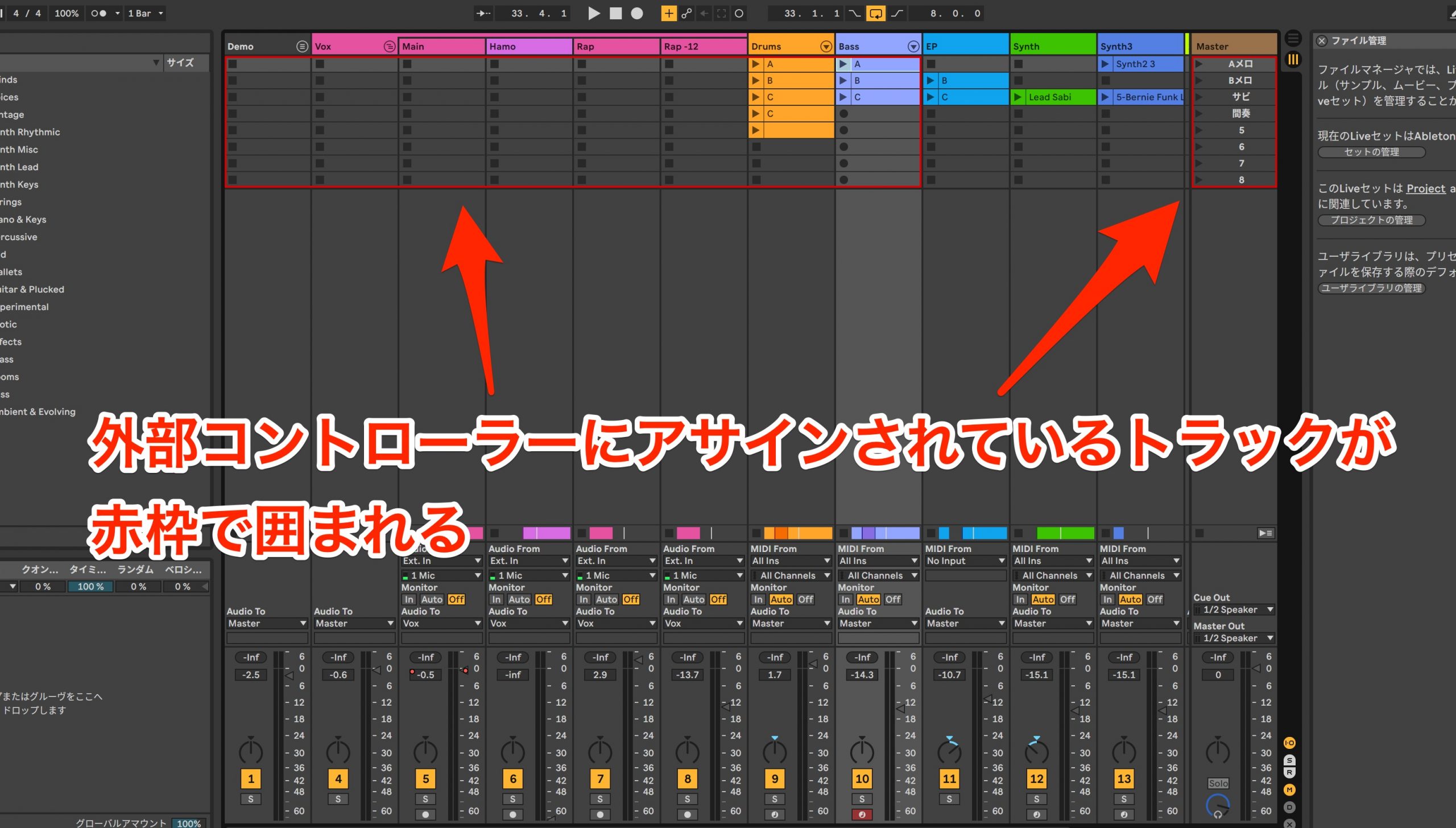This screenshot has height=828, width=1456.
Task: Click the Drums track pan knob
Action: click(775, 751)
